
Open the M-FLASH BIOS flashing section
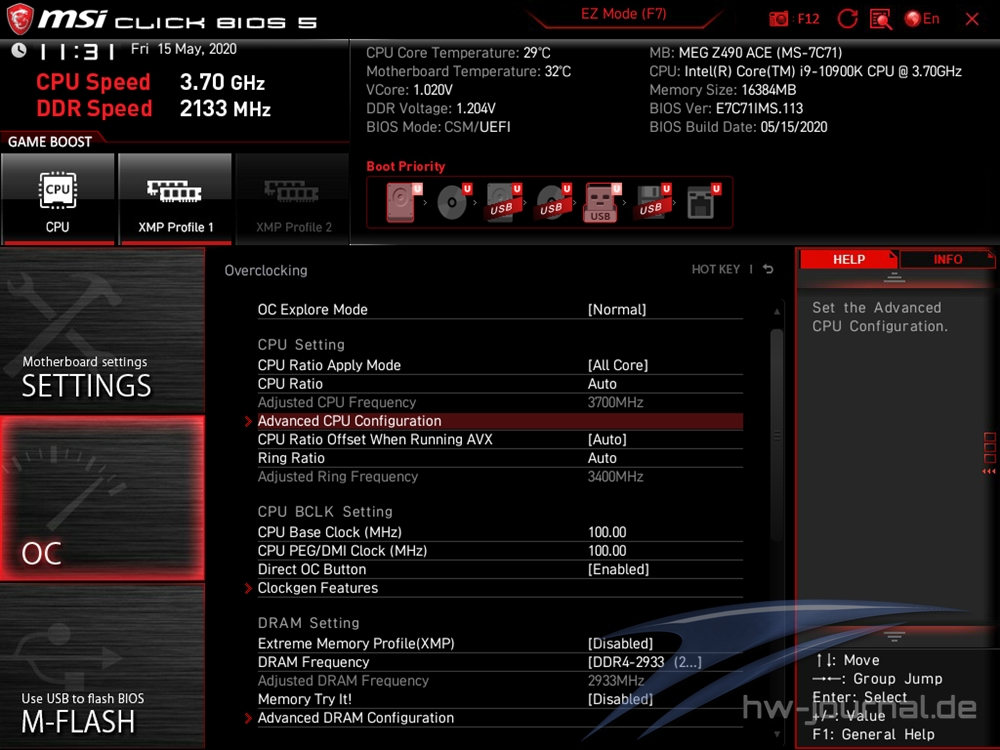pos(102,666)
